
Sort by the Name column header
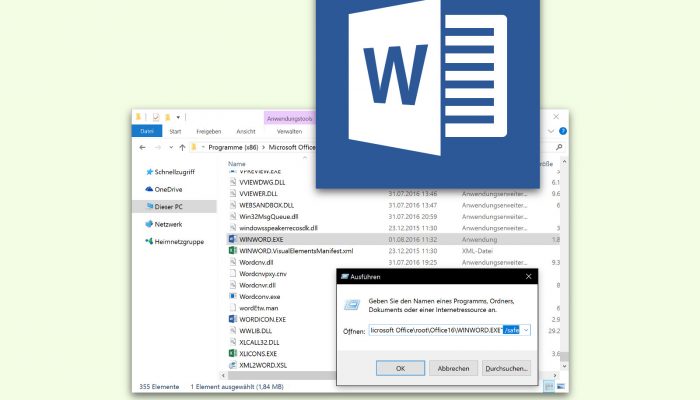click(x=237, y=164)
